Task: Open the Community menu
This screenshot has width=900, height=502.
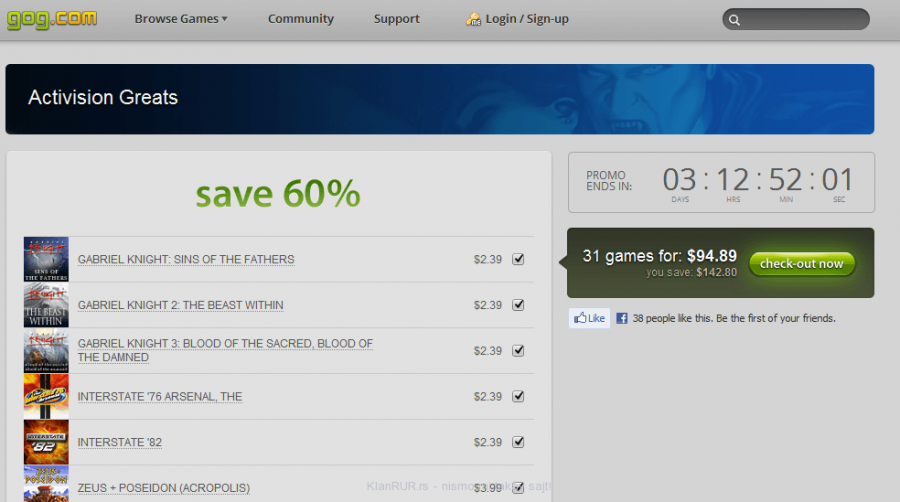Action: [x=300, y=19]
